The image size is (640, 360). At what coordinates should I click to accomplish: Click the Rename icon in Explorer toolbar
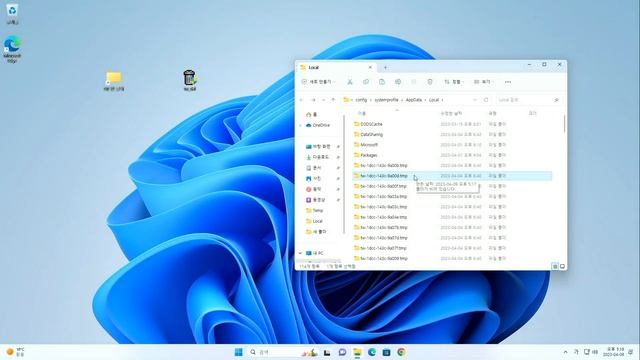coord(398,82)
